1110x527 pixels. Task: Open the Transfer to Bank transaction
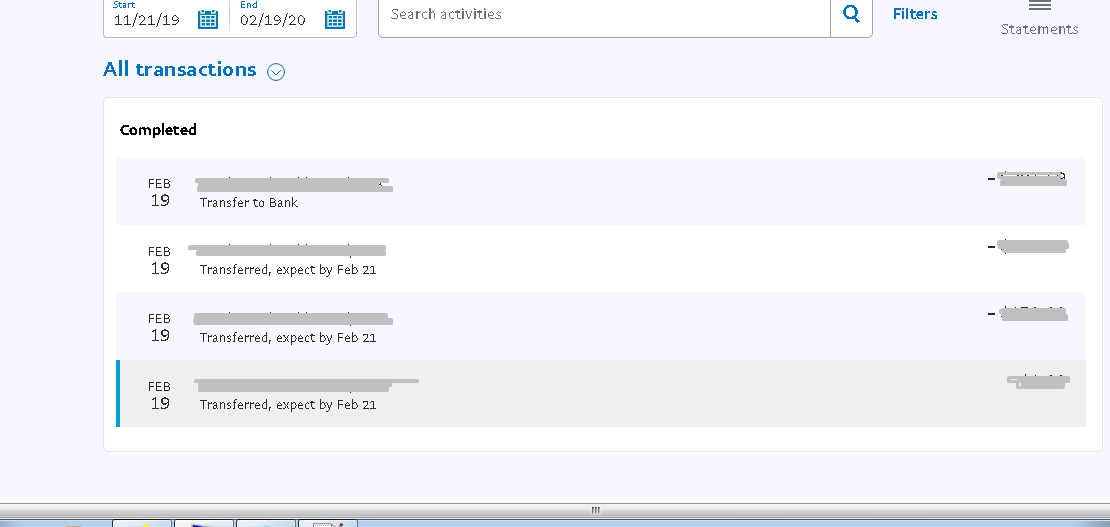600,191
